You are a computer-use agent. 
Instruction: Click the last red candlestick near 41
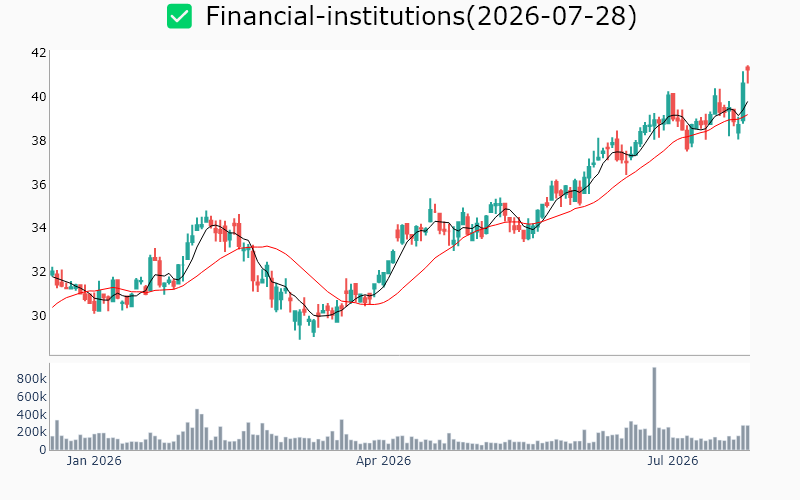click(x=747, y=74)
